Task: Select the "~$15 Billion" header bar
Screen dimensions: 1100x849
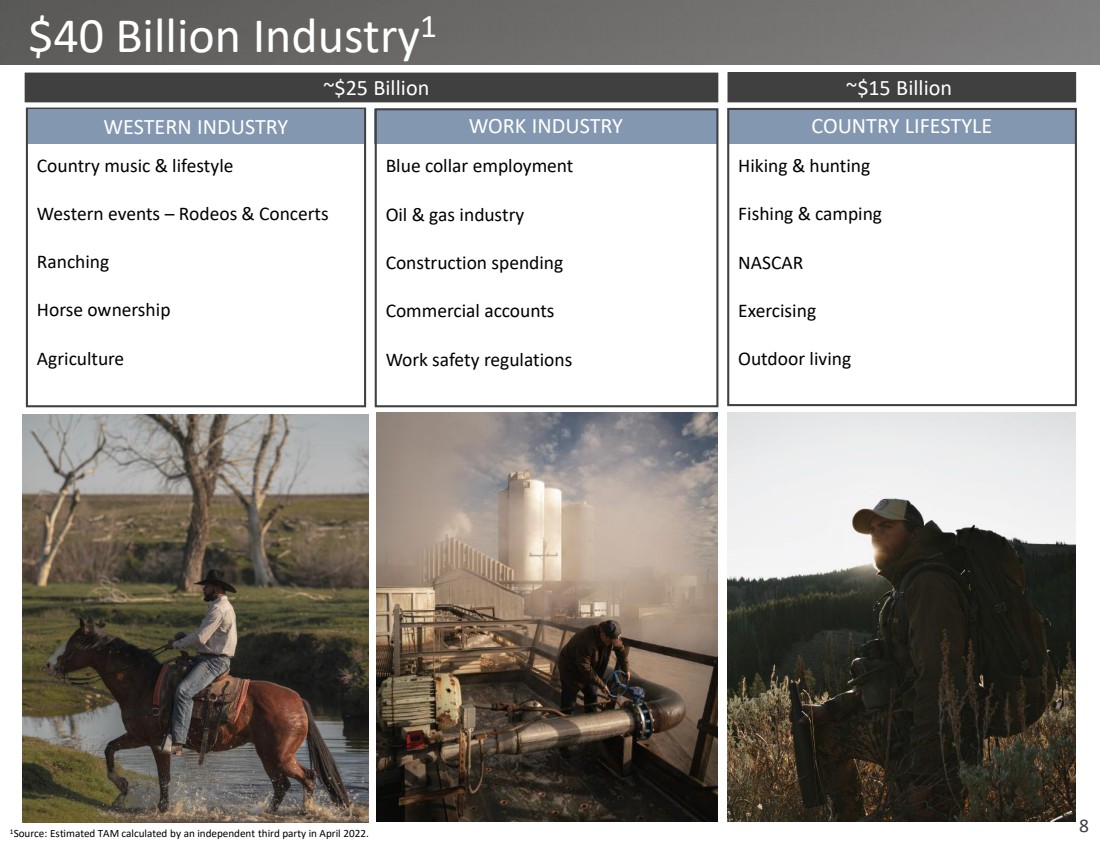Action: [x=900, y=88]
